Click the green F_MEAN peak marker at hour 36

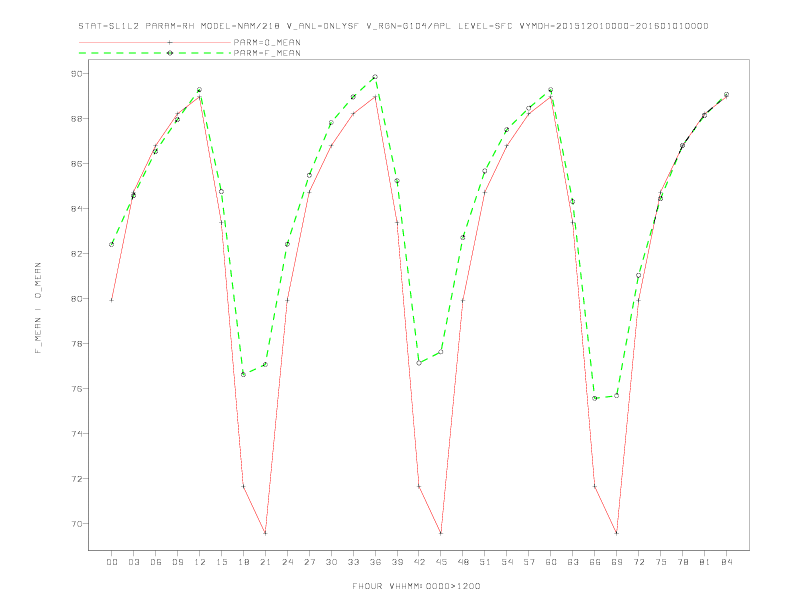click(x=375, y=77)
